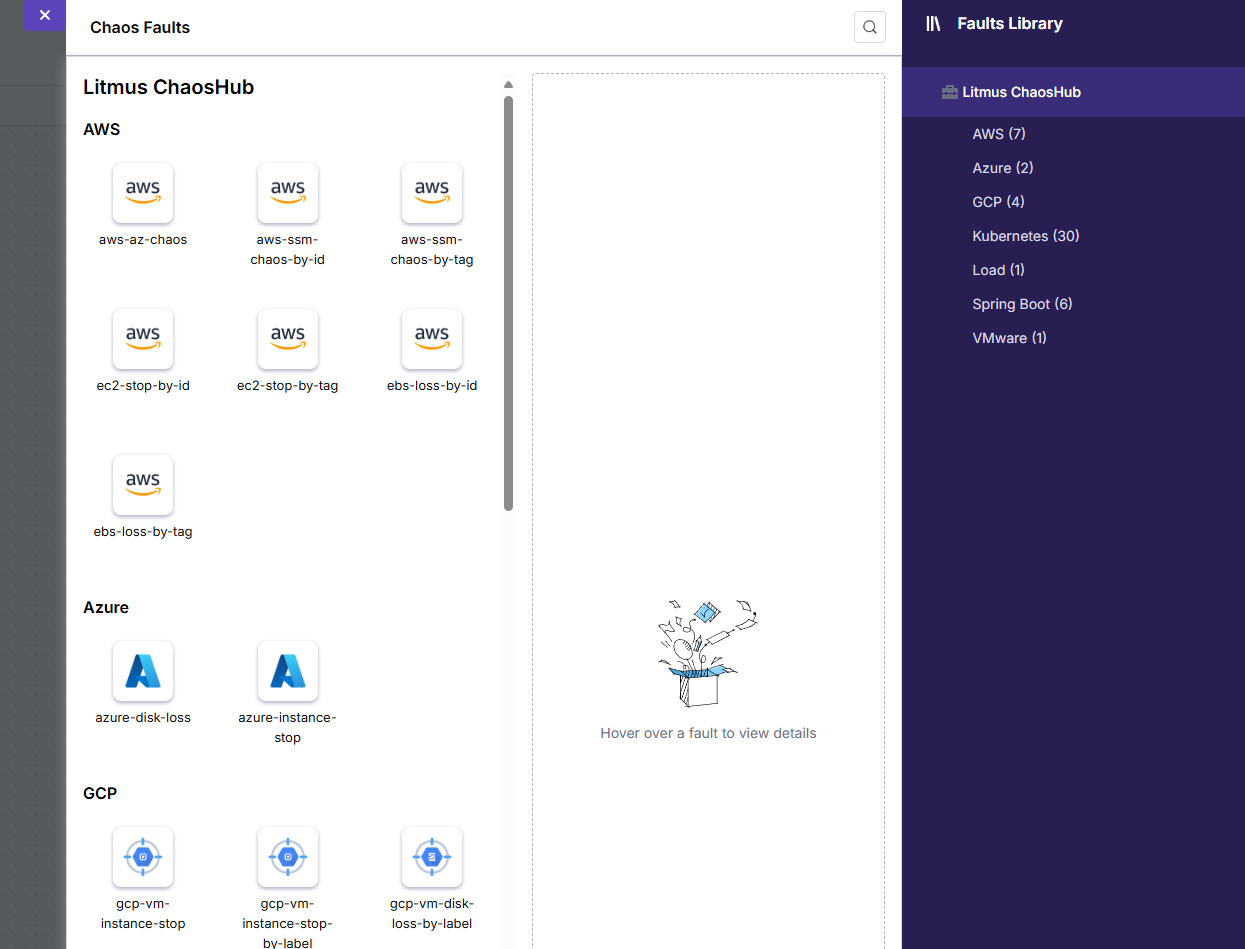
Task: Click the ec2-stop-by-tag fault icon
Action: coord(288,339)
